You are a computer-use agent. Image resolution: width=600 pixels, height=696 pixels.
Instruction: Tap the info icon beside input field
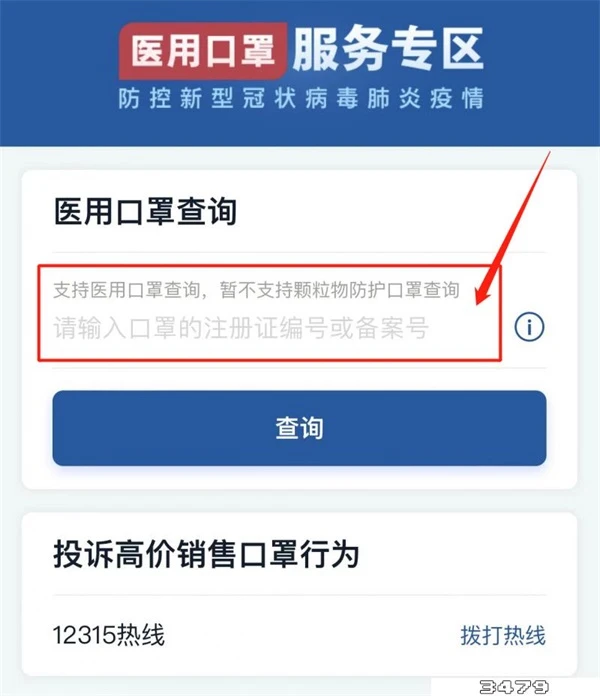pos(529,327)
